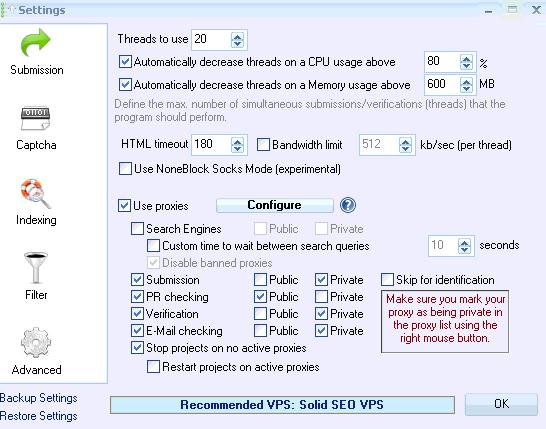
Task: Select the Advanced label in sidebar
Action: click(37, 370)
